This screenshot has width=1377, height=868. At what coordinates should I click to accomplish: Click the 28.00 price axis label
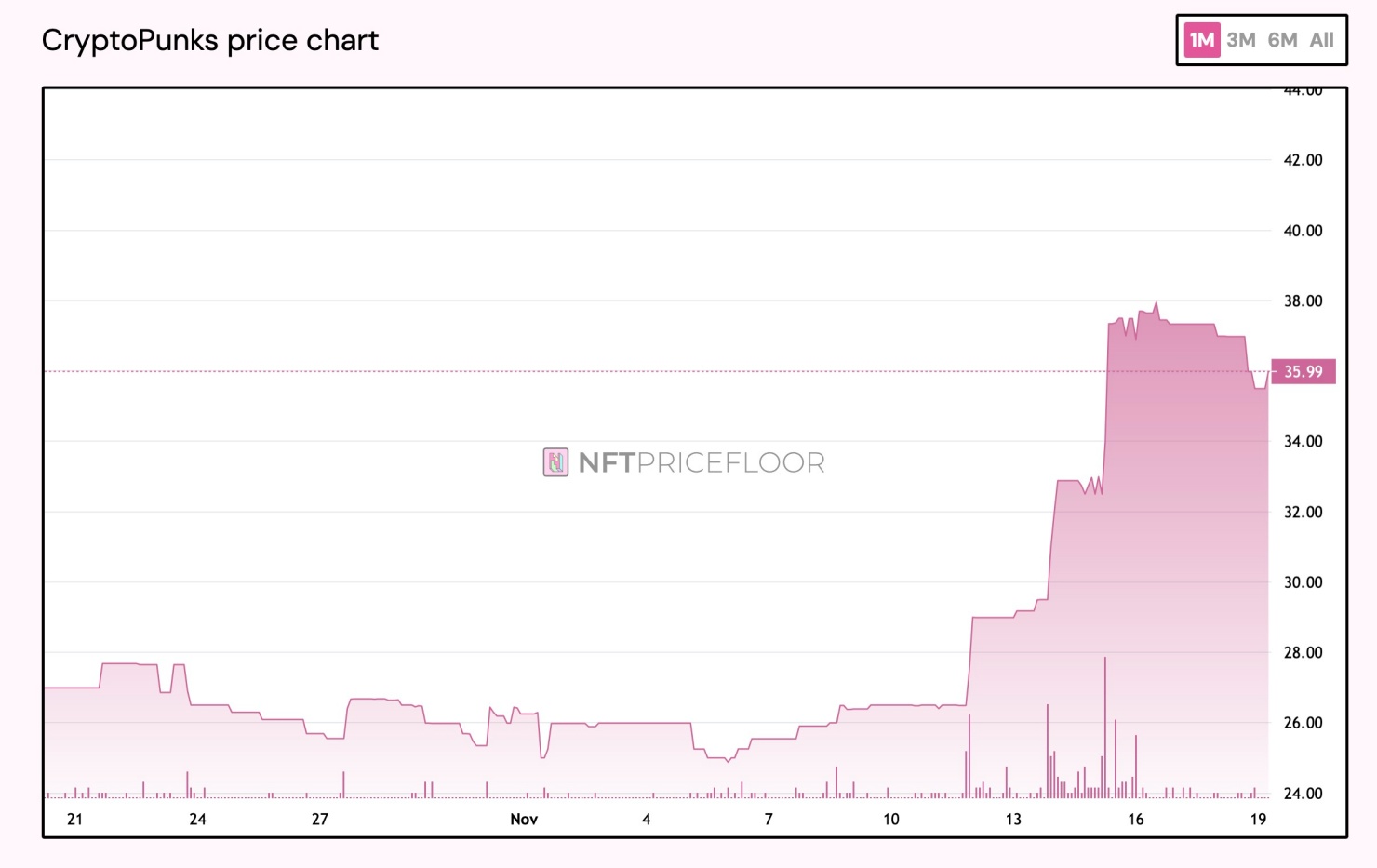point(1303,652)
